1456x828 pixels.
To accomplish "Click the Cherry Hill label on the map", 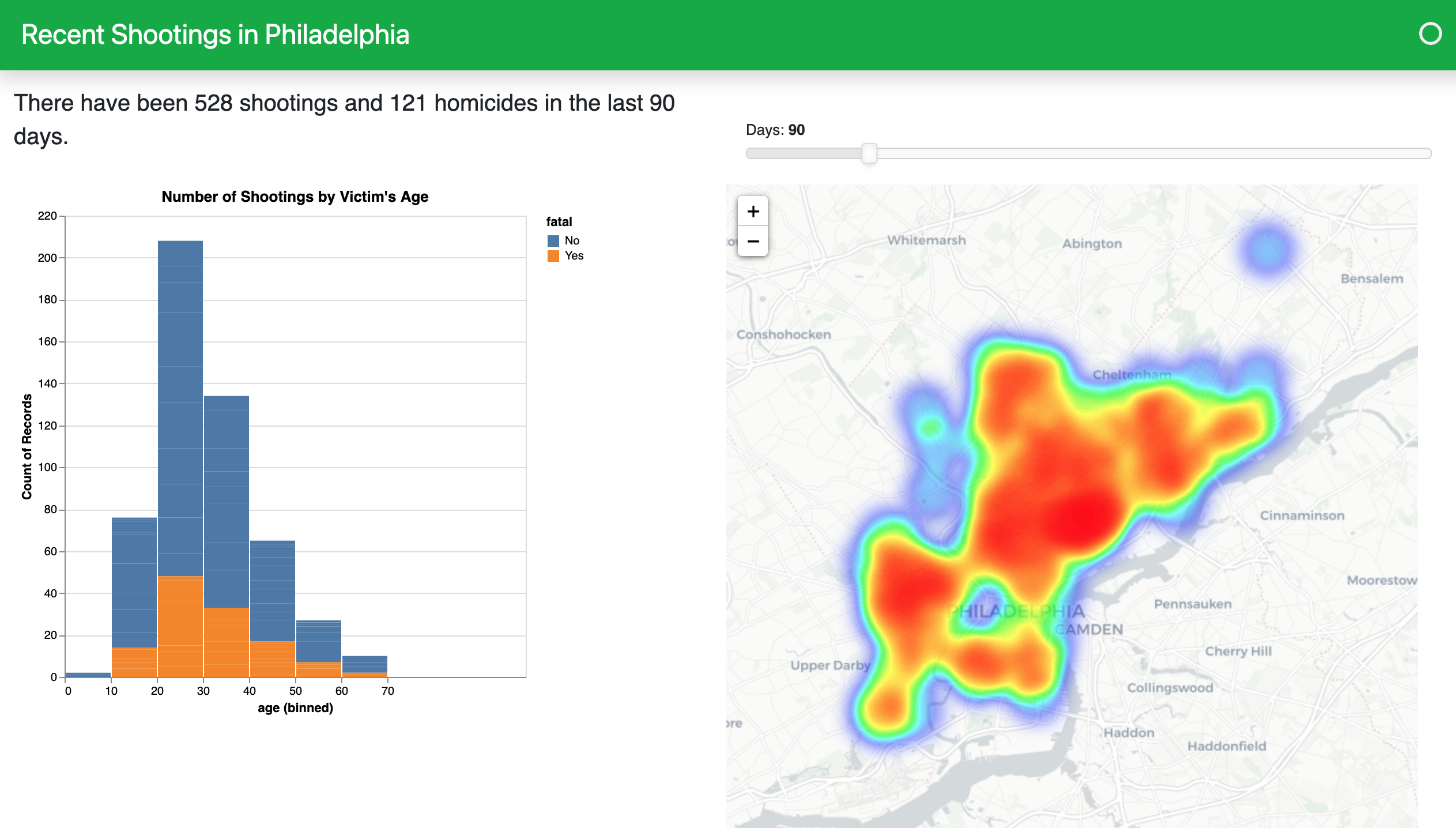I will (1238, 651).
